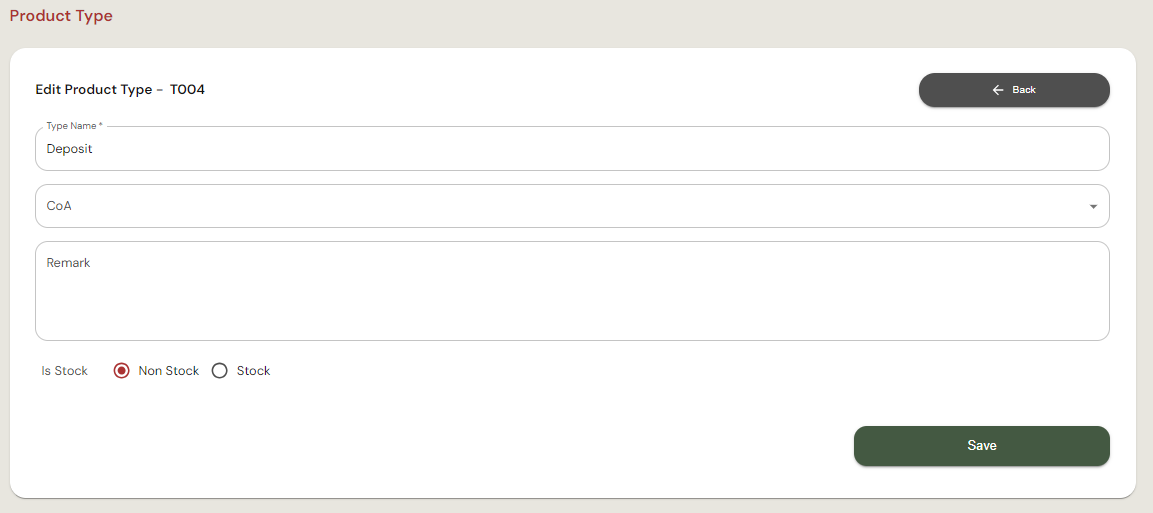Open the CoA combo box field
The image size is (1153, 513).
(x=560, y=206)
